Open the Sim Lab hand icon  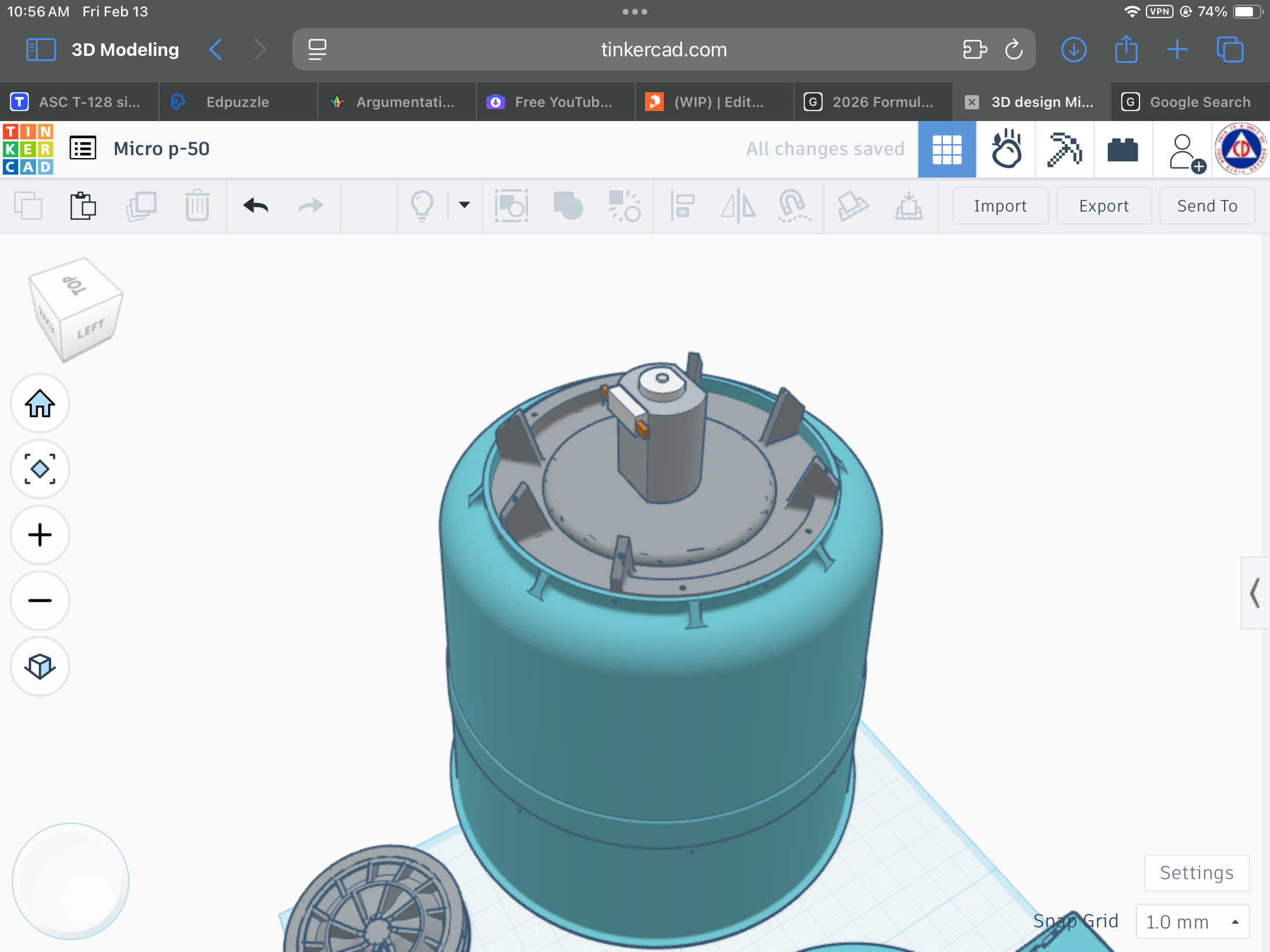(x=1006, y=149)
